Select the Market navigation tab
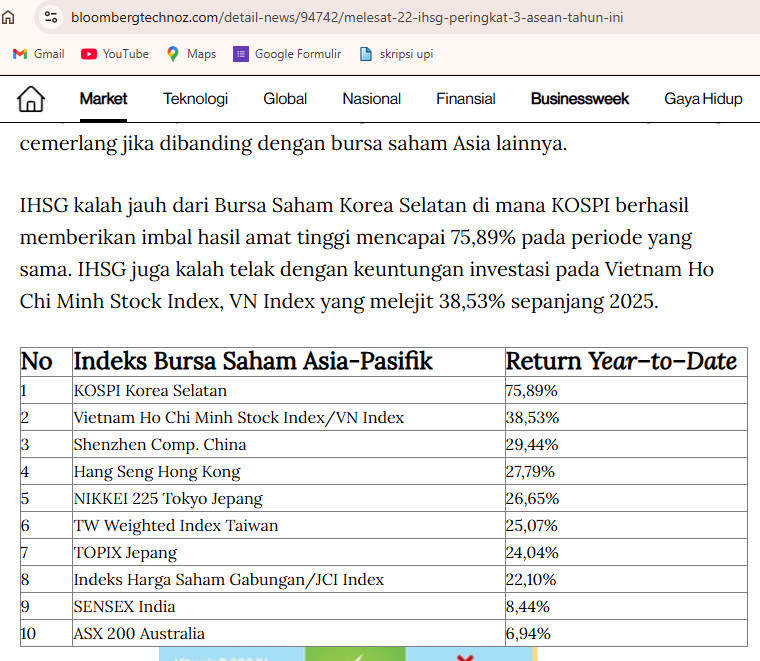Viewport: 760px width, 661px height. [x=103, y=99]
